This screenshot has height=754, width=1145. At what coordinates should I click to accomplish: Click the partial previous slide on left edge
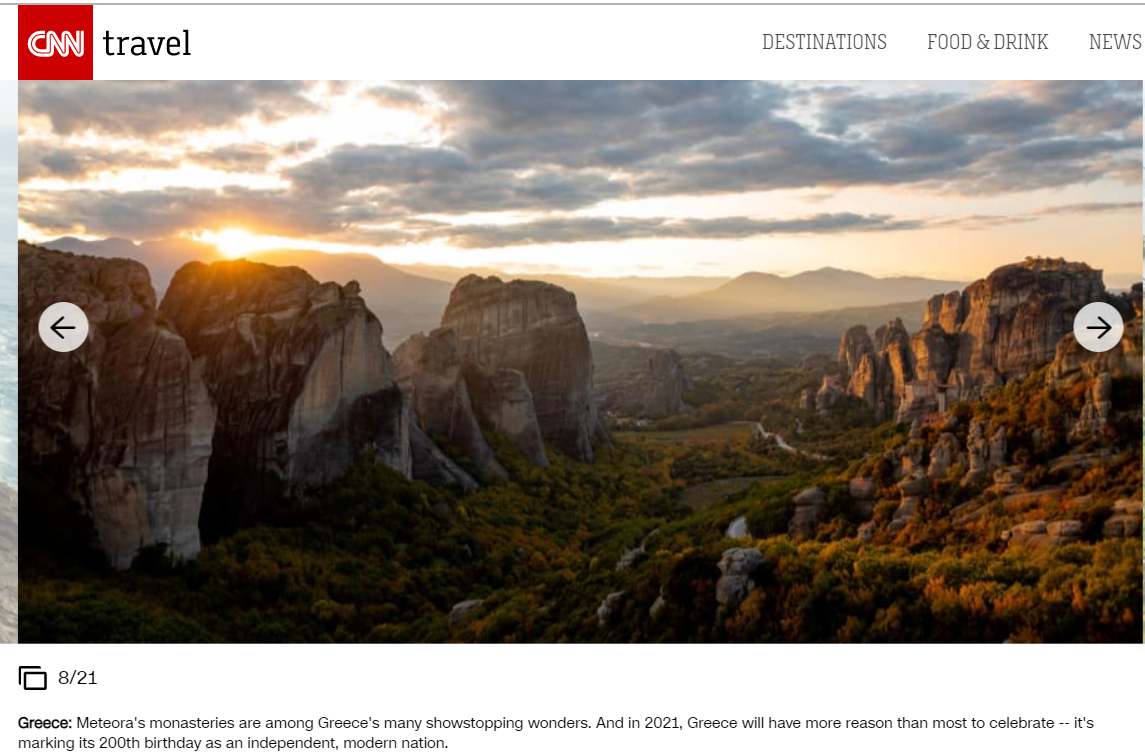[x=8, y=361]
